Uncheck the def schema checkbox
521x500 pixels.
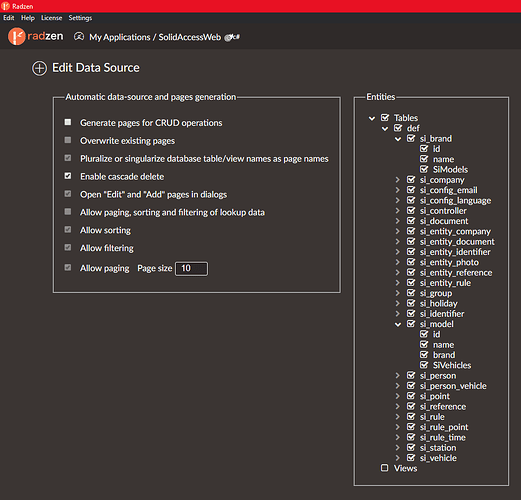(398, 128)
